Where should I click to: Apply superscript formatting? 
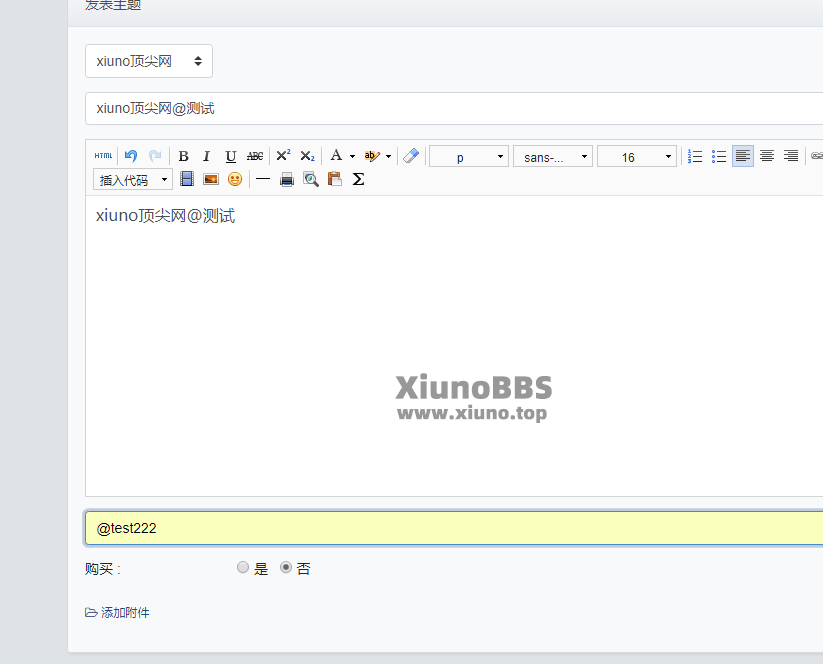coord(283,156)
